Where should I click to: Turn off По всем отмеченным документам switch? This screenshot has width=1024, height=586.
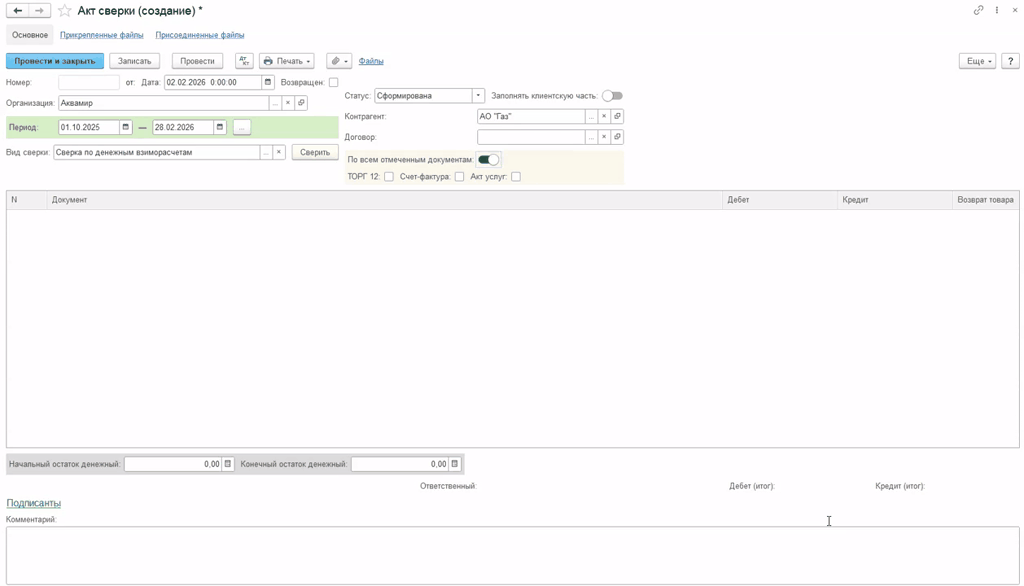click(x=488, y=160)
